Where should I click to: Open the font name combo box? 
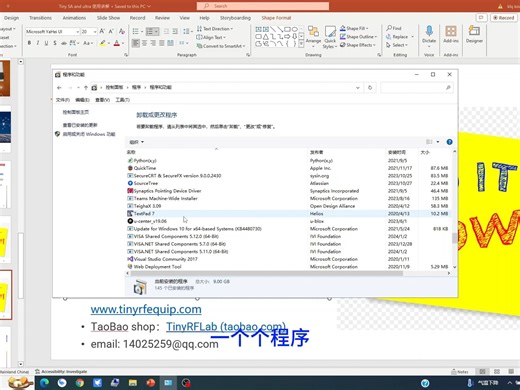pyautogui.click(x=53, y=31)
